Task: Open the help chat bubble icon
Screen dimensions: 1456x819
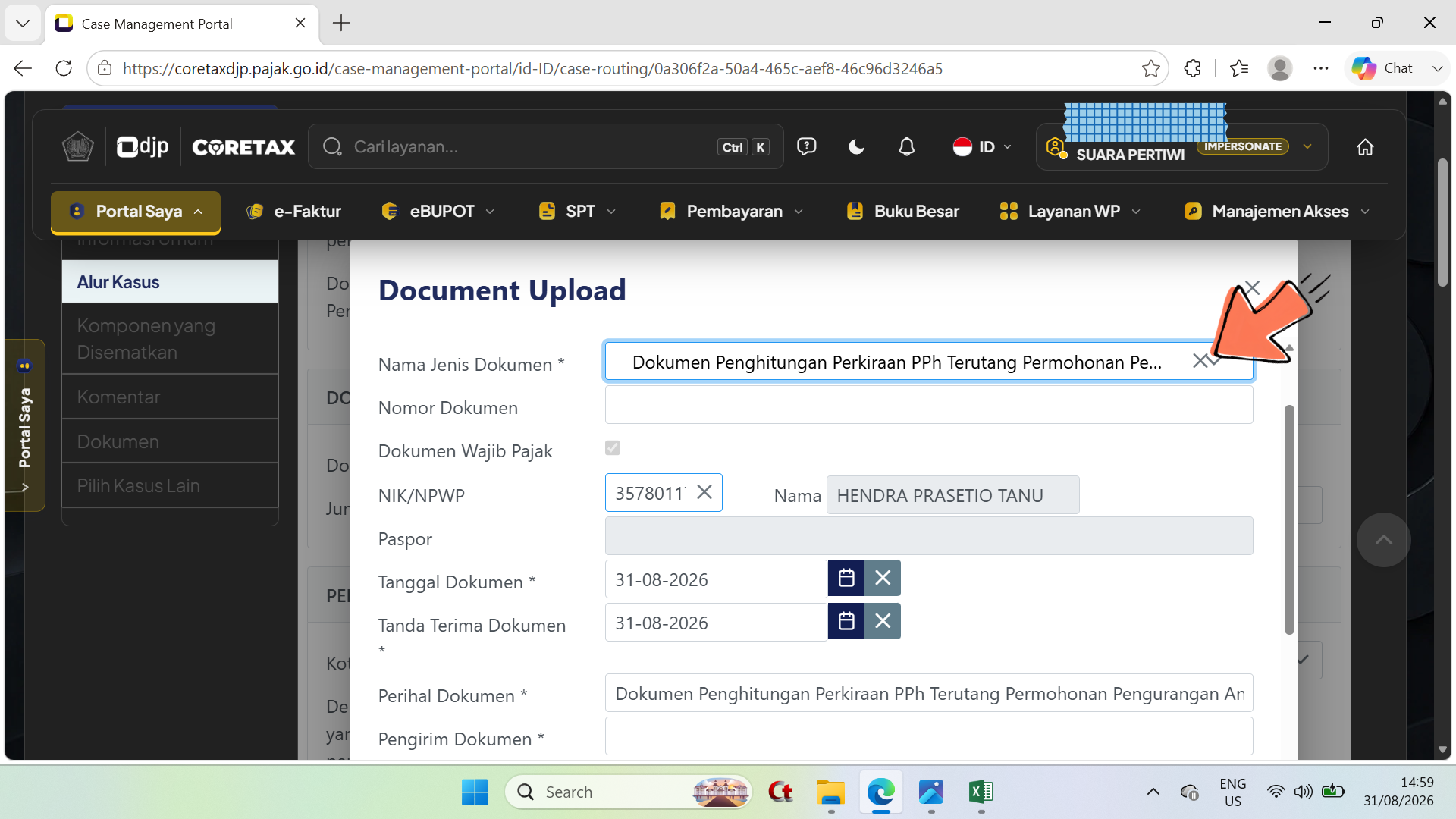Action: [x=806, y=147]
